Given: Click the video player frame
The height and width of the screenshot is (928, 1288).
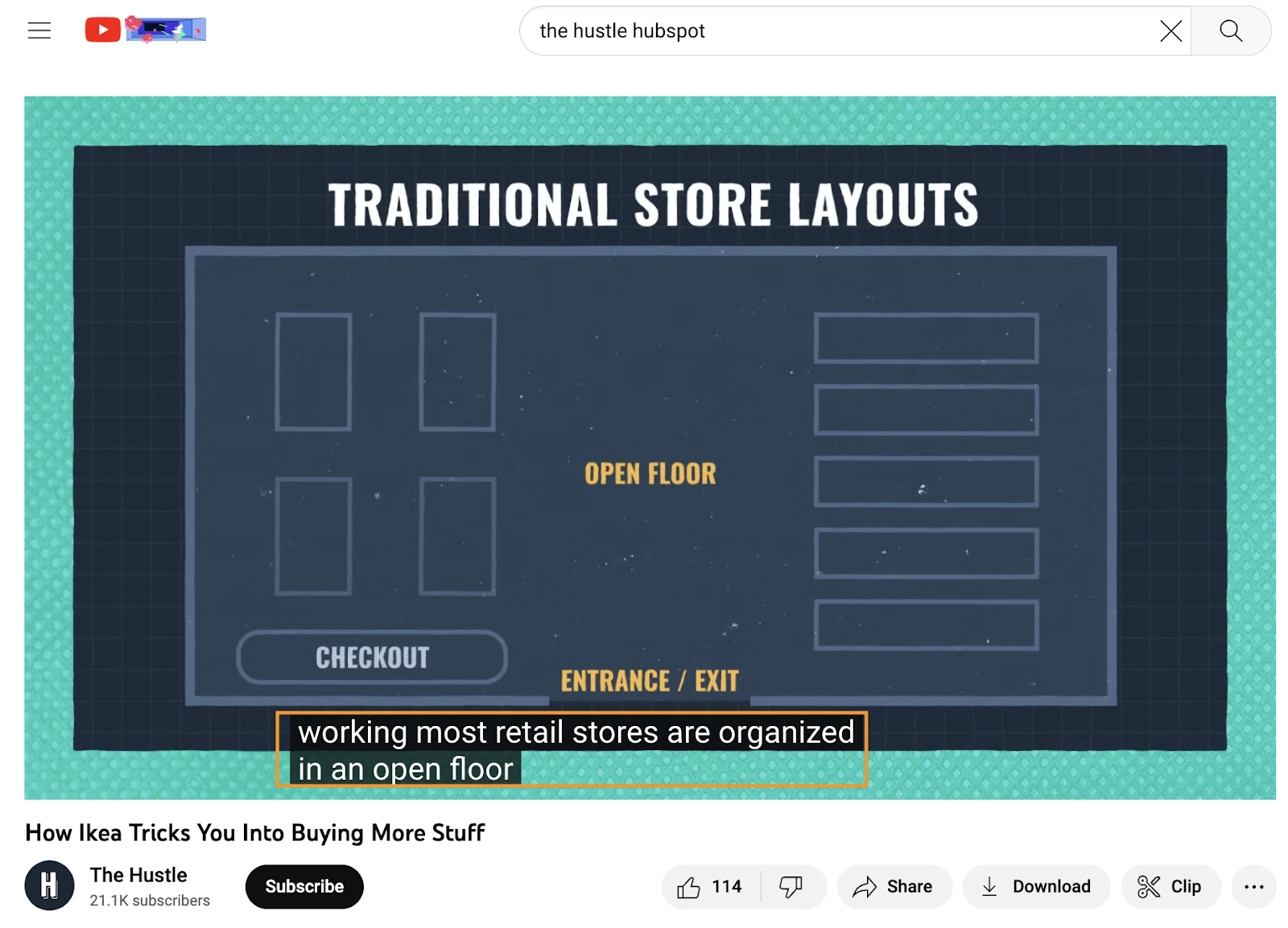Looking at the screenshot, I should 650,448.
